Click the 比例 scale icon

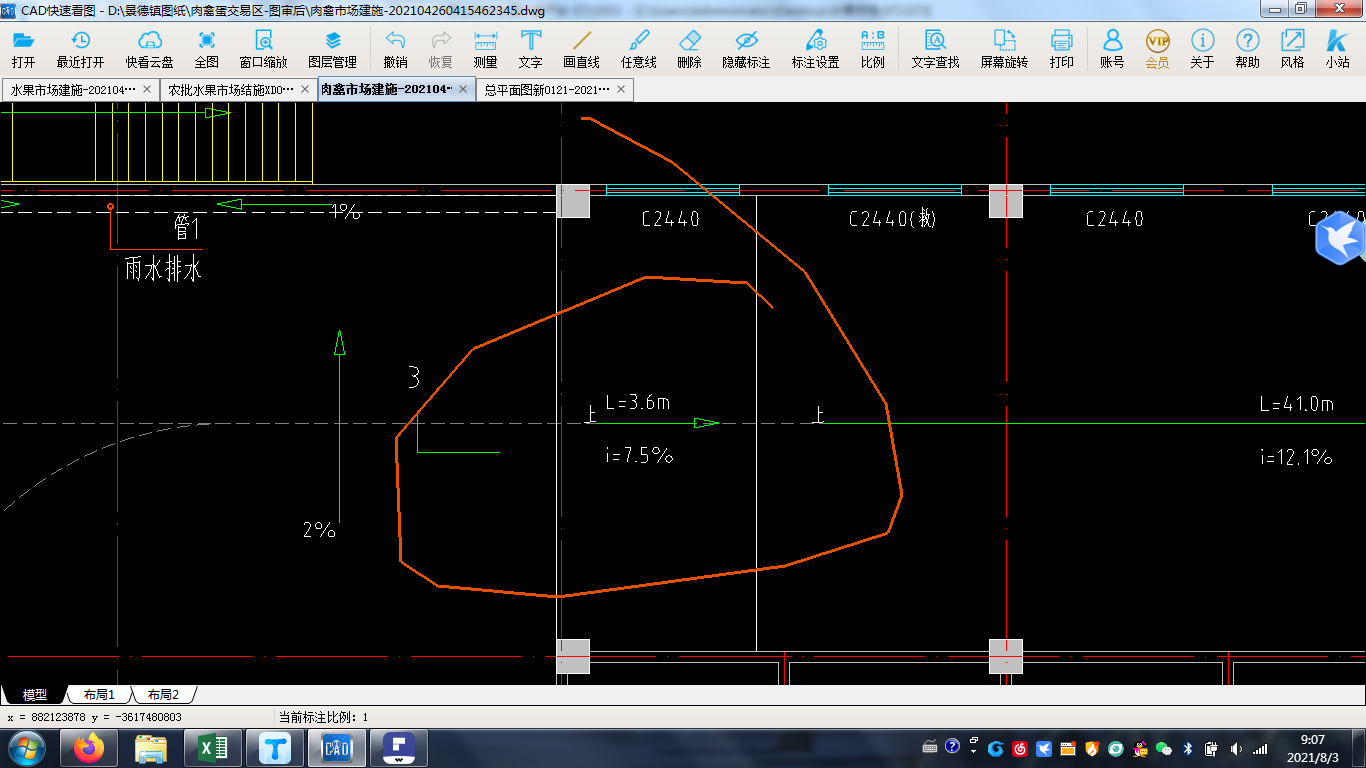(x=872, y=48)
